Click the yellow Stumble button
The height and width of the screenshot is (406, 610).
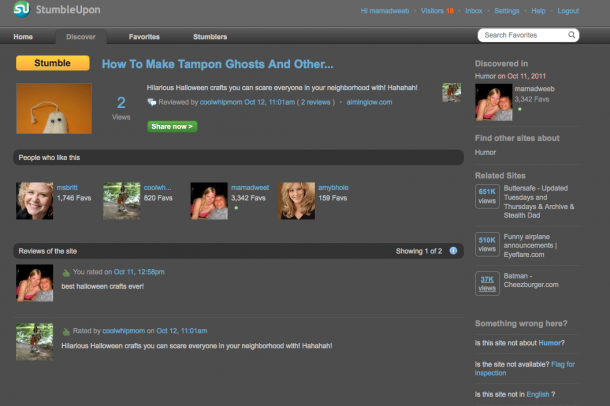53,63
